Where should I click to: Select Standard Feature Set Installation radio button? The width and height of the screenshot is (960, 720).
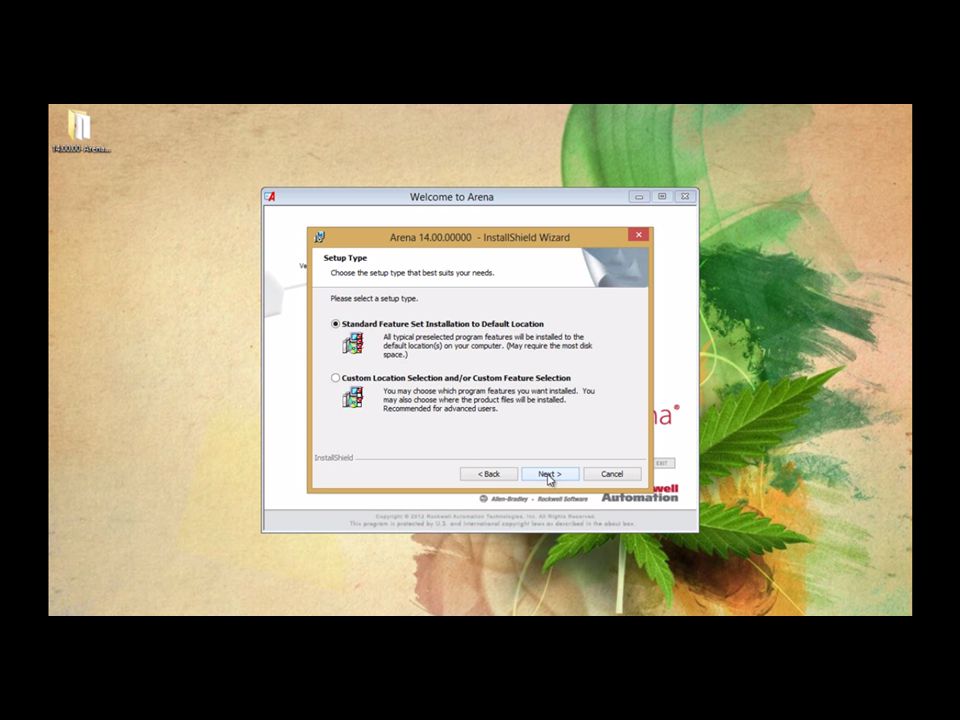click(336, 324)
